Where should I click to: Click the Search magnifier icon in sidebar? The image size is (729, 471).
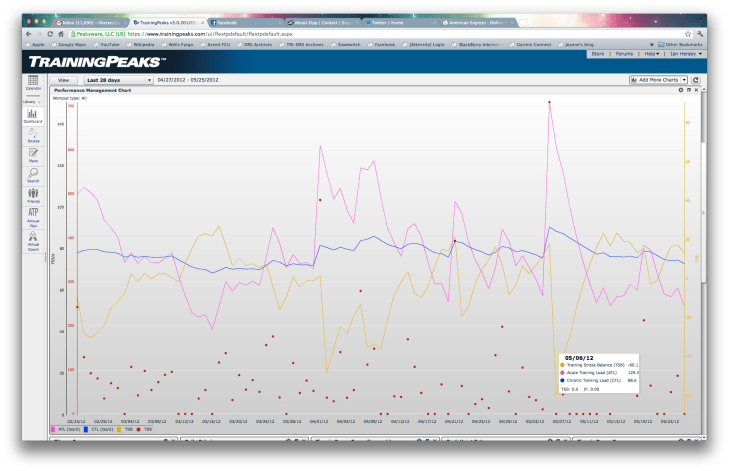tap(33, 173)
